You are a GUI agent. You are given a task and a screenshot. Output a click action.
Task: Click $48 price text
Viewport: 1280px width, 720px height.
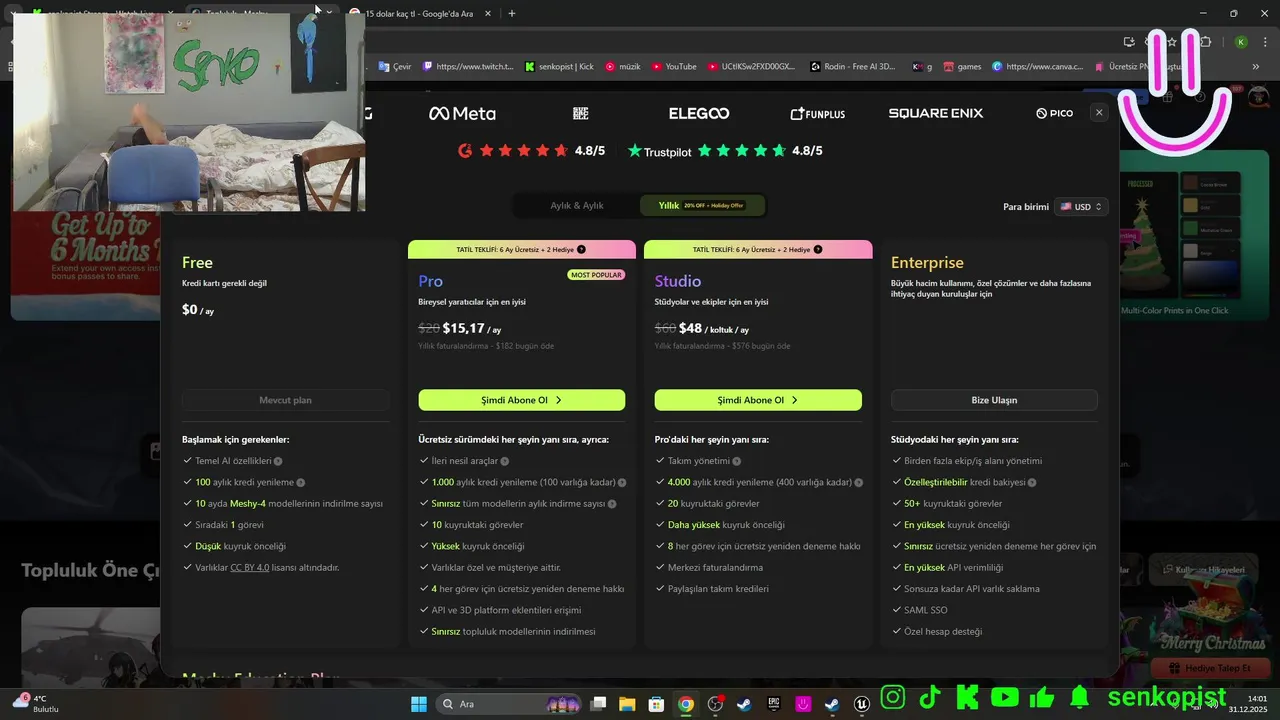[x=690, y=328]
